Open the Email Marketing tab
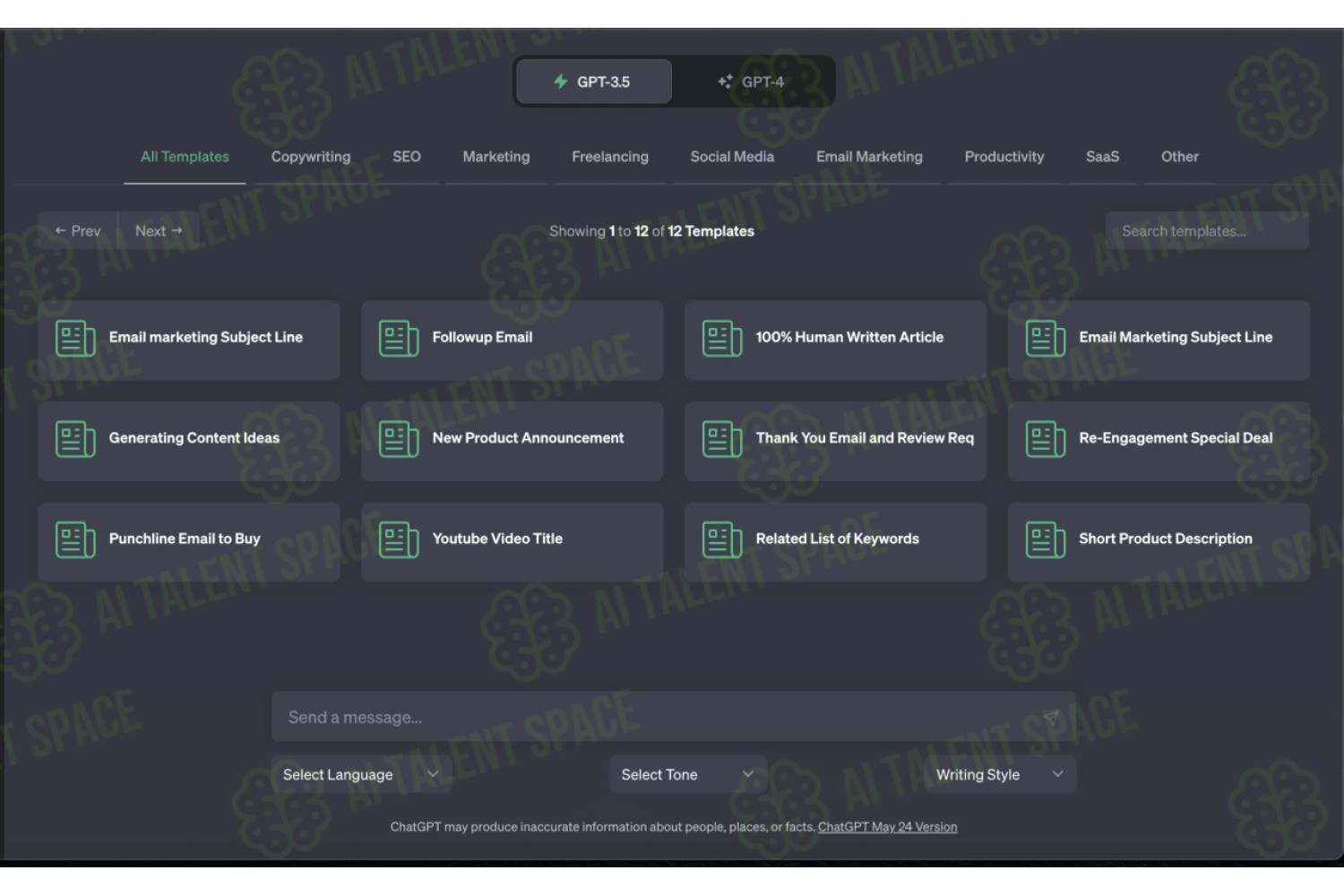Image resolution: width=1344 pixels, height=896 pixels. coord(869,157)
